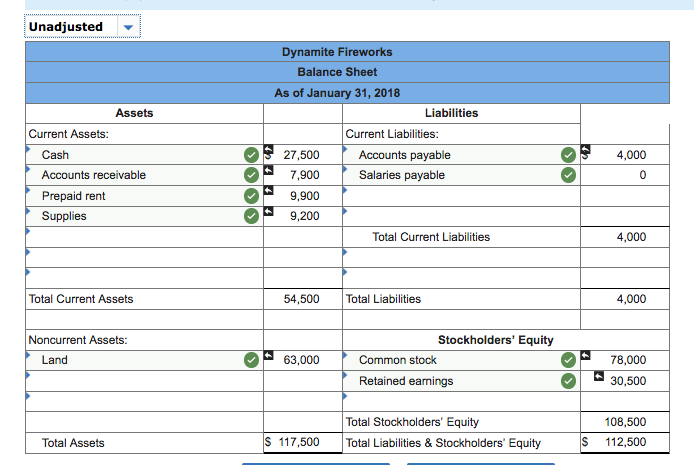Click the undo arrow icon in the Prepaid rent amount cell
Viewport: 694px width, 465px height.
click(x=269, y=190)
